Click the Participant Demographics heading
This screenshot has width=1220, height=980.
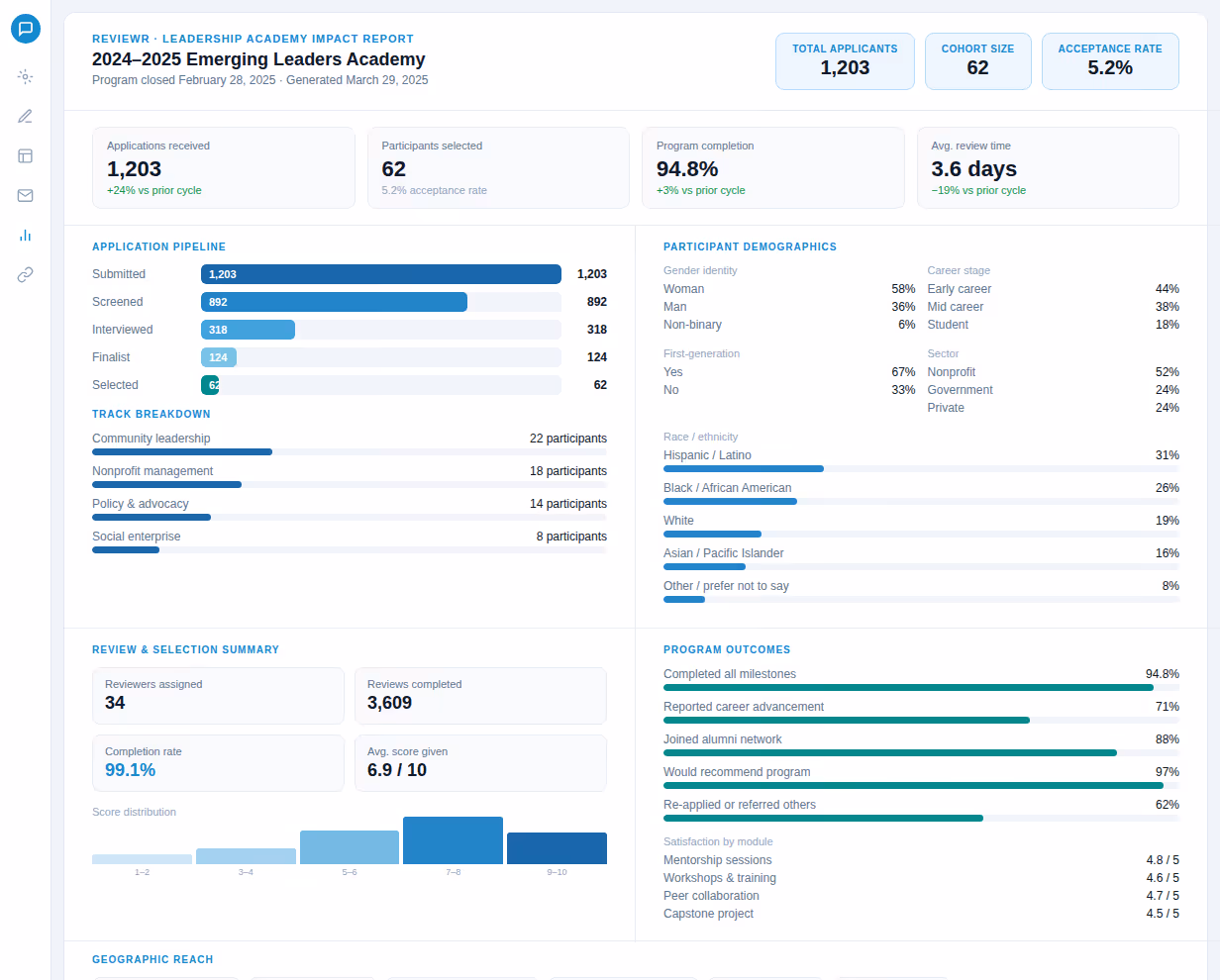(x=750, y=246)
